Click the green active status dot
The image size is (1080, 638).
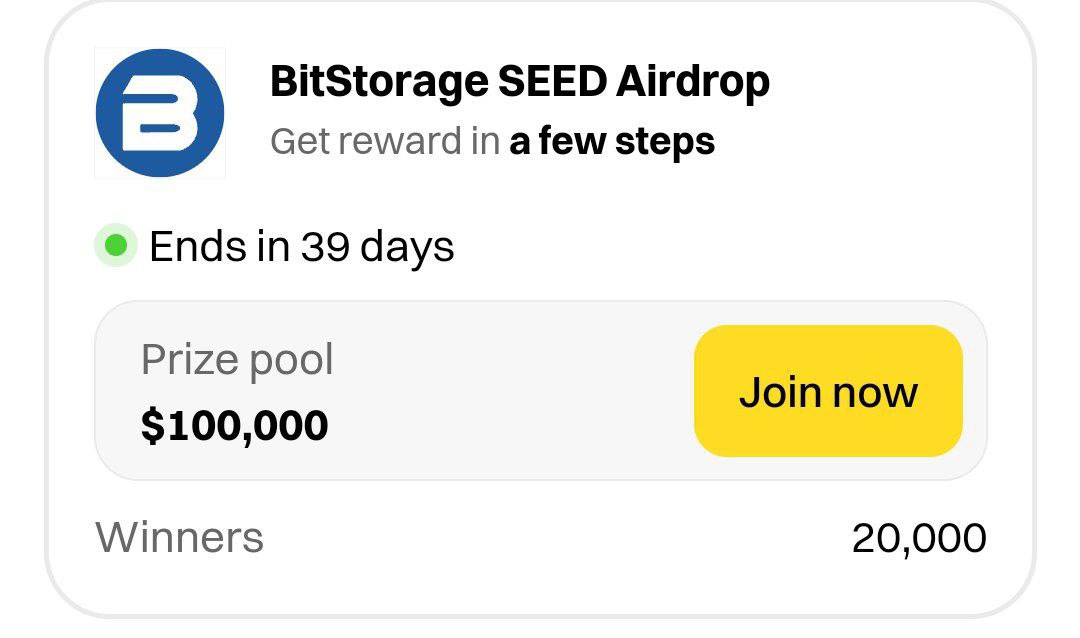(116, 245)
